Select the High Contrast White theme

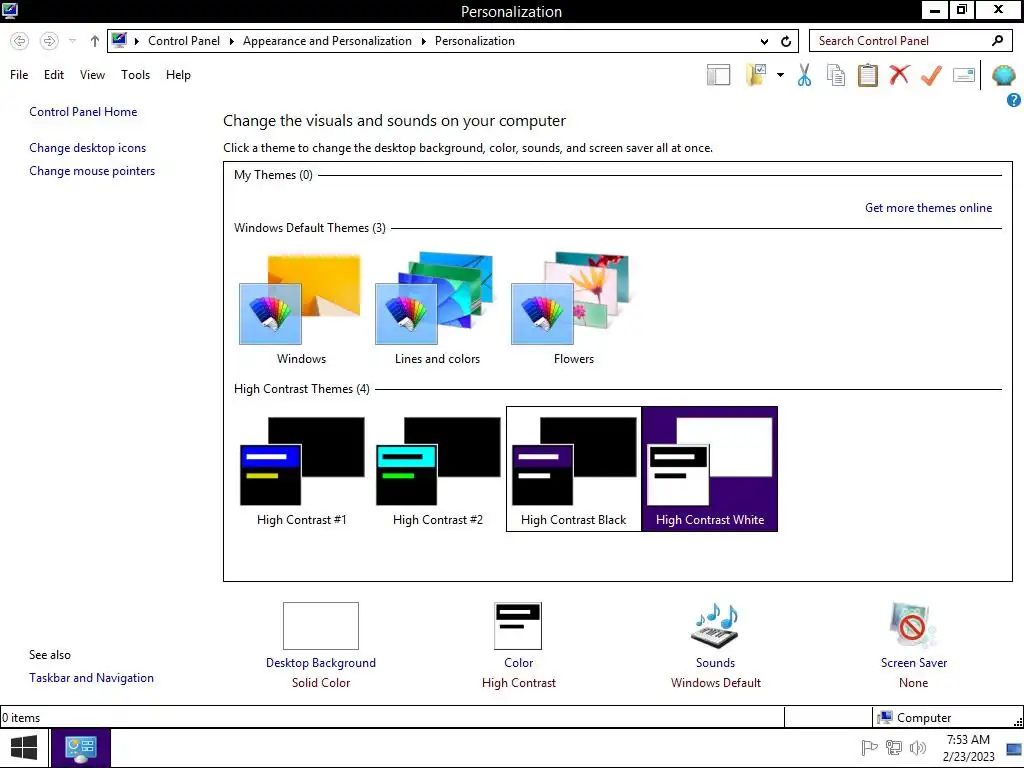710,470
